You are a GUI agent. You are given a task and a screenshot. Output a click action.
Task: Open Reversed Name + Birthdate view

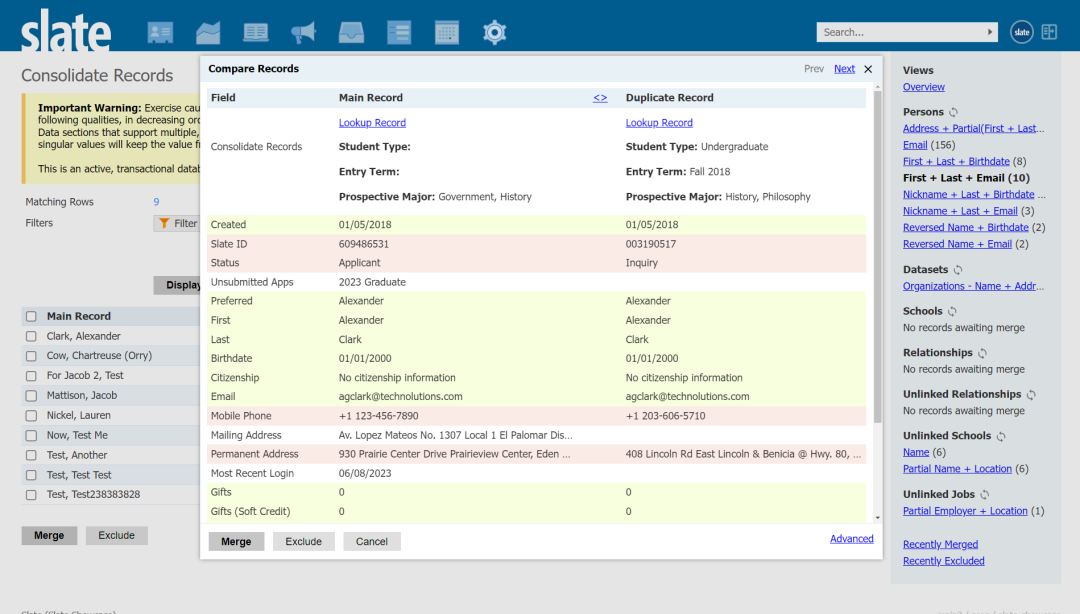click(966, 227)
